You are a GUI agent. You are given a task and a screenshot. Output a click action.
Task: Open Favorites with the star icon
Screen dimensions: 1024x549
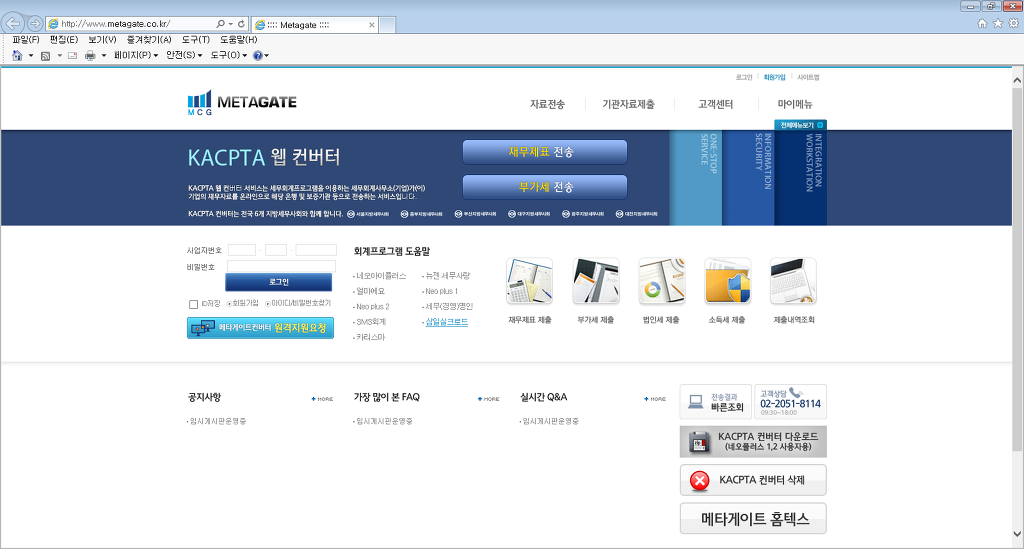[x=998, y=24]
